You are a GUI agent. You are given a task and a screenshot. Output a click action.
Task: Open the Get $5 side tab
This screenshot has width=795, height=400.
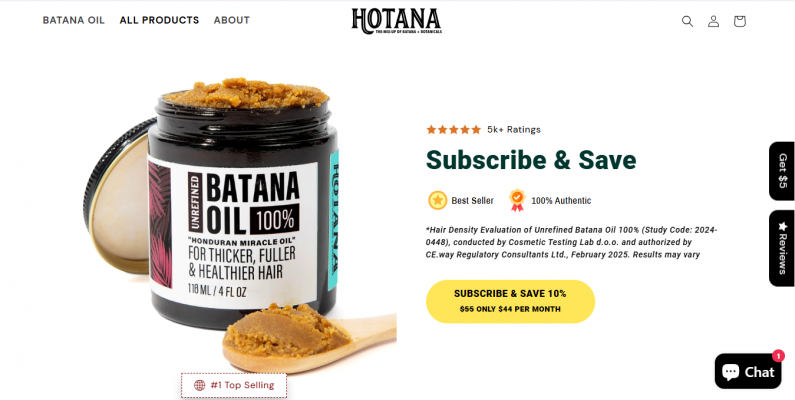[782, 171]
